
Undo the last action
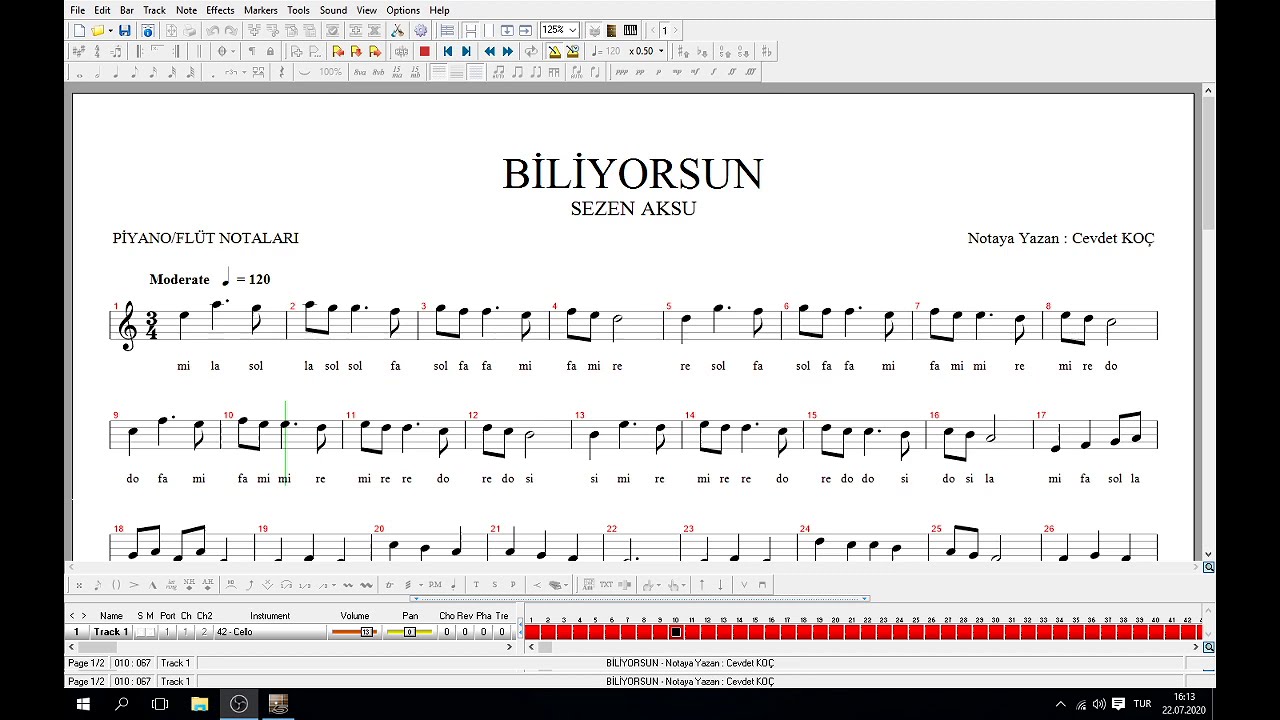pyautogui.click(x=213, y=31)
